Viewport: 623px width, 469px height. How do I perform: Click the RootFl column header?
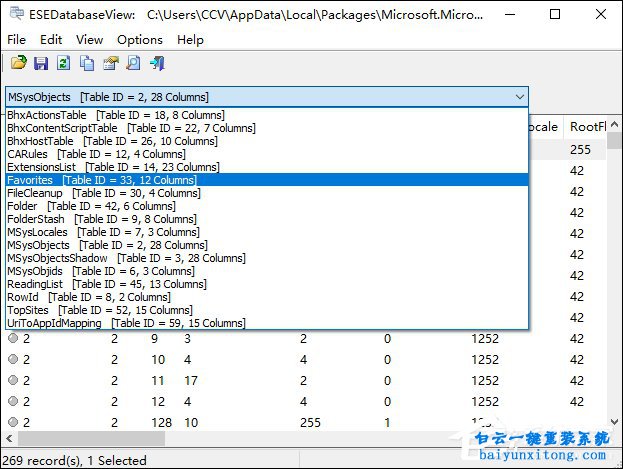[x=586, y=127]
